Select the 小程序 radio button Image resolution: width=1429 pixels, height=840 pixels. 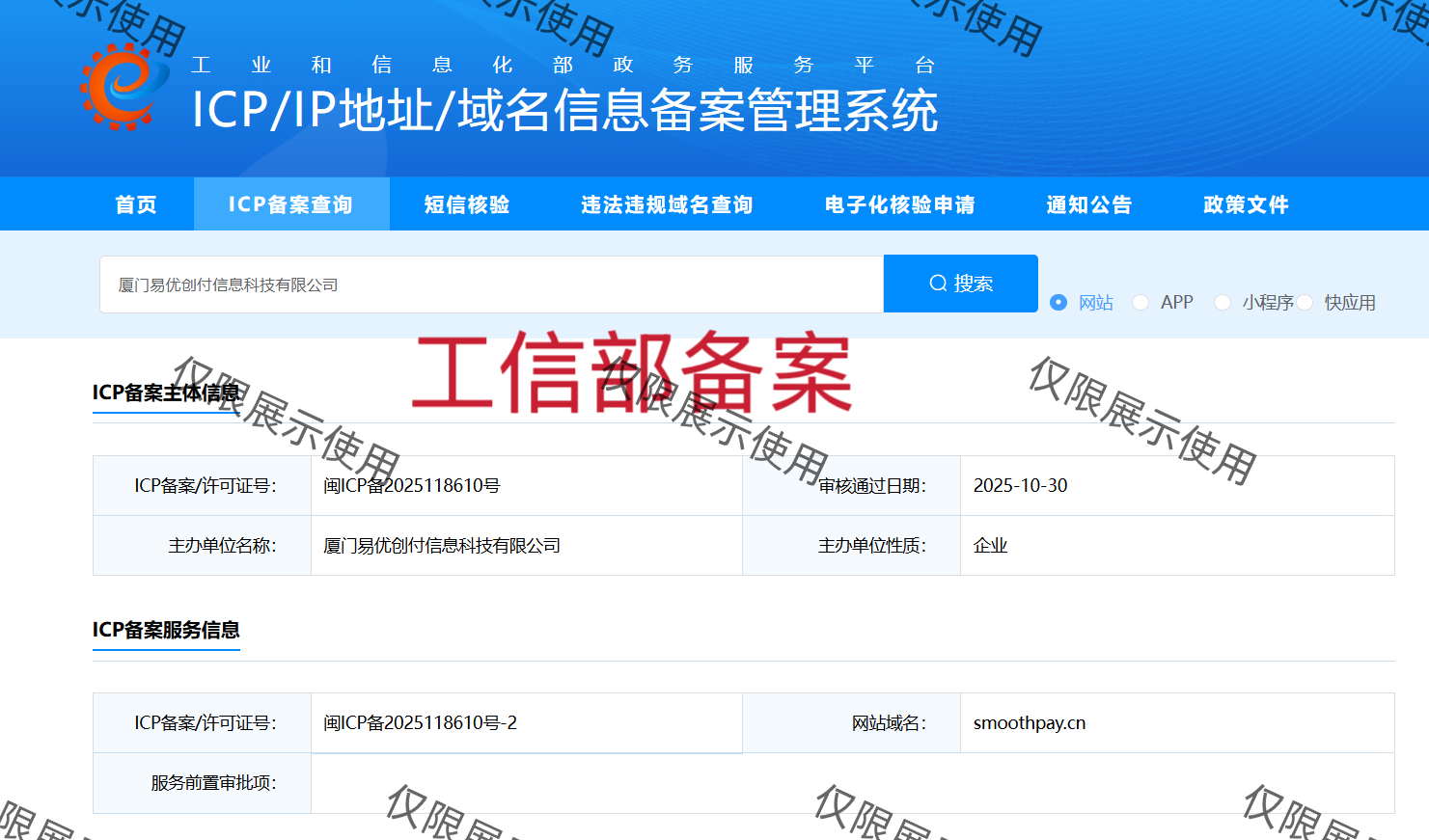click(x=1223, y=302)
